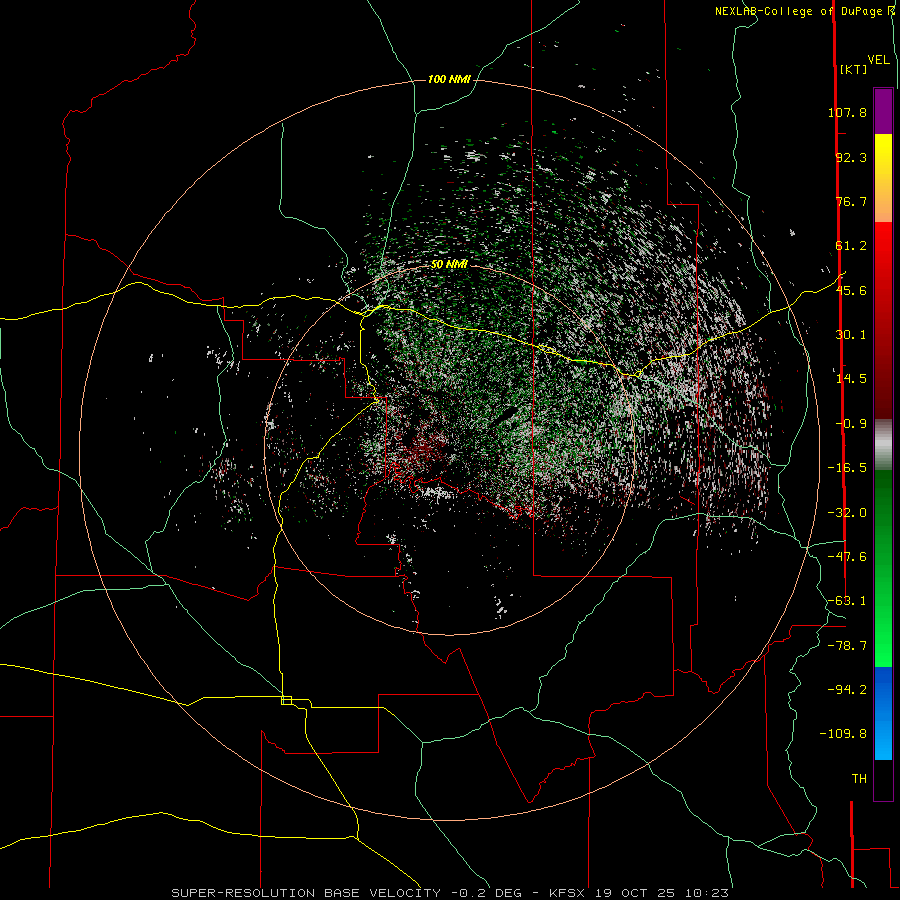Select the 107.8 scale value
This screenshot has width=900, height=900.
tap(847, 112)
